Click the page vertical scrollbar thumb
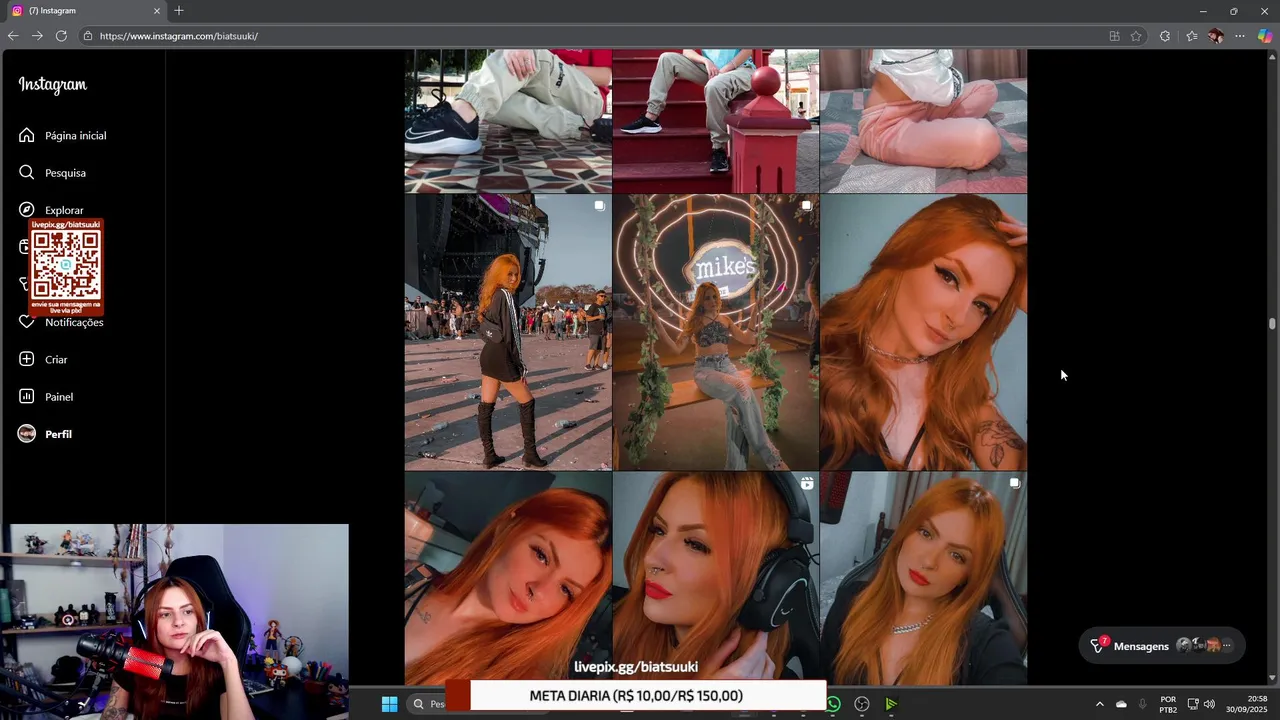The height and width of the screenshot is (720, 1280). click(1272, 323)
